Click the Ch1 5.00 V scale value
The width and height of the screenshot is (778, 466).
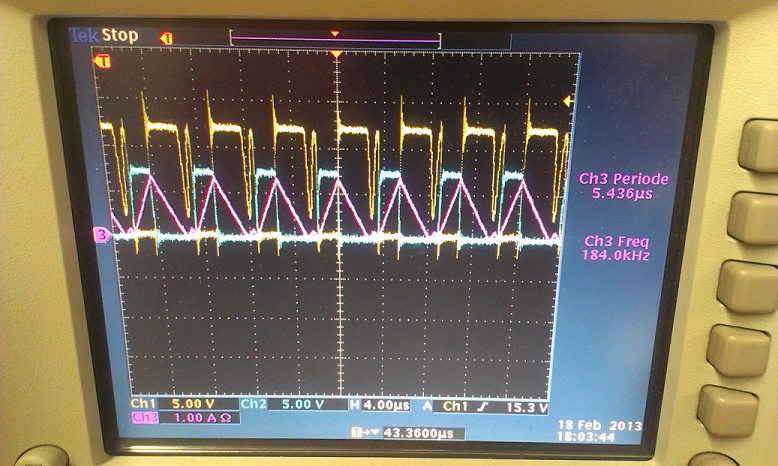coord(193,404)
